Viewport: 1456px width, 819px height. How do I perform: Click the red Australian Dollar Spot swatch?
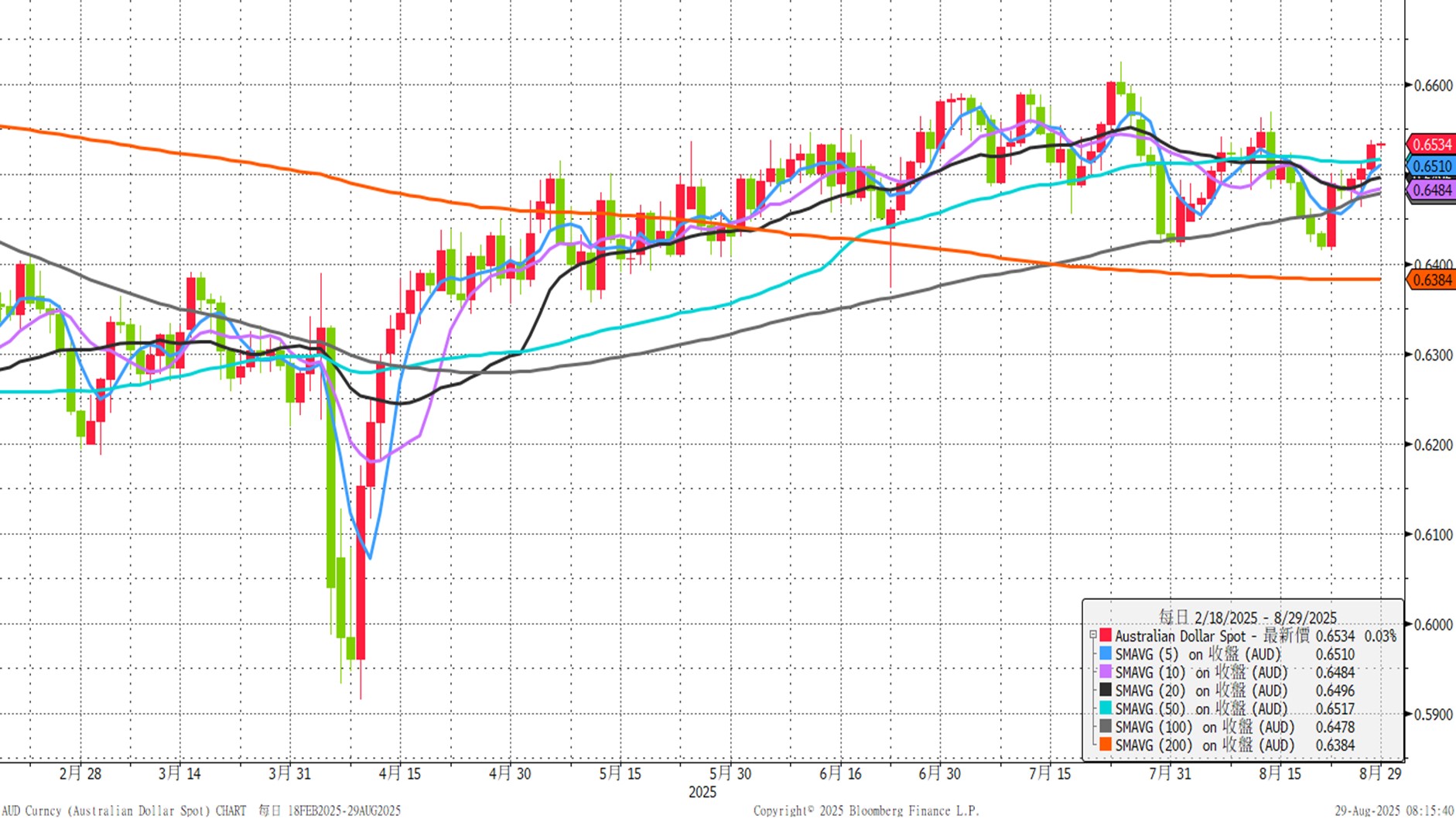1106,636
